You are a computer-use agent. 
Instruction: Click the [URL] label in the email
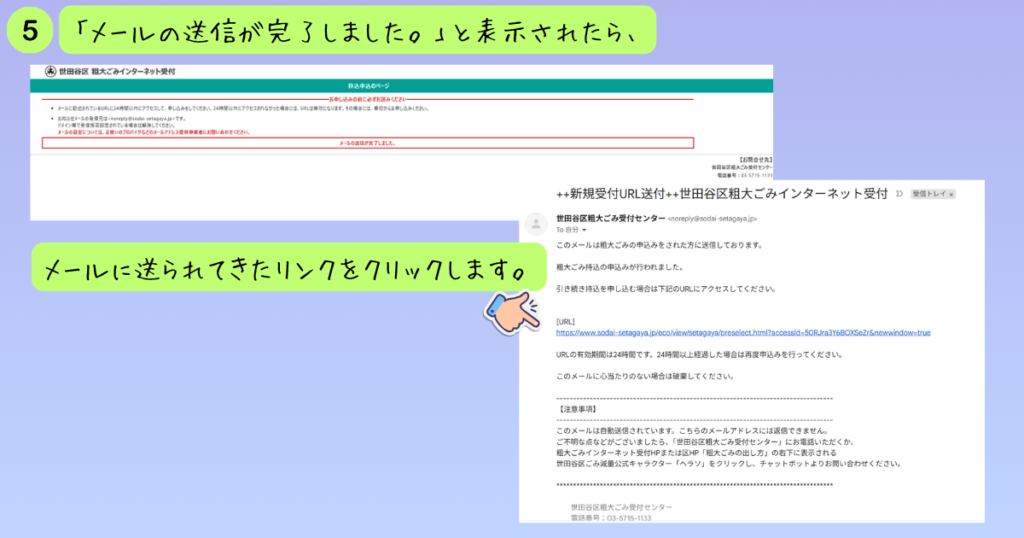tap(565, 322)
